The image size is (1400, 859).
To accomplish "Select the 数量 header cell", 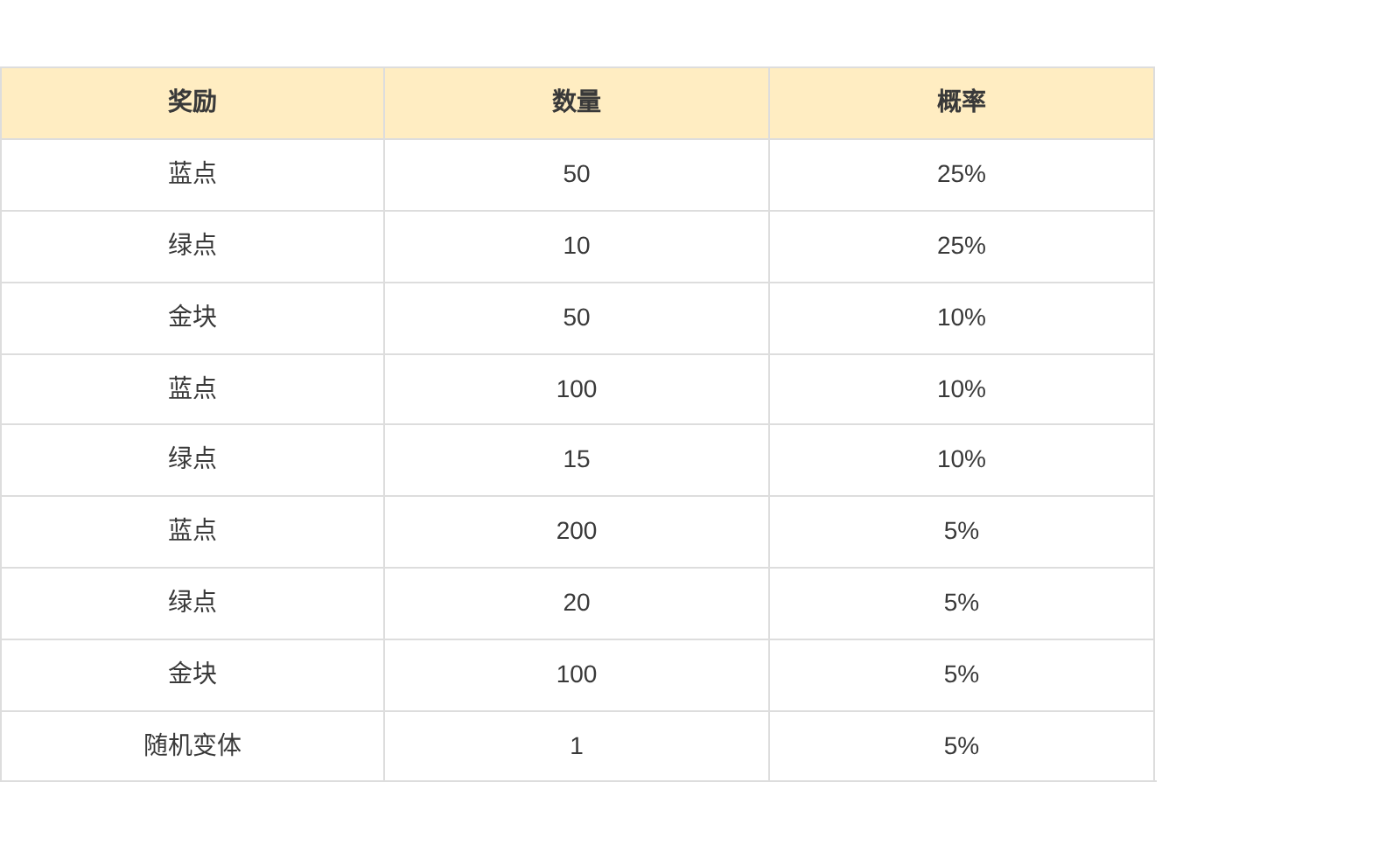I will (x=576, y=102).
